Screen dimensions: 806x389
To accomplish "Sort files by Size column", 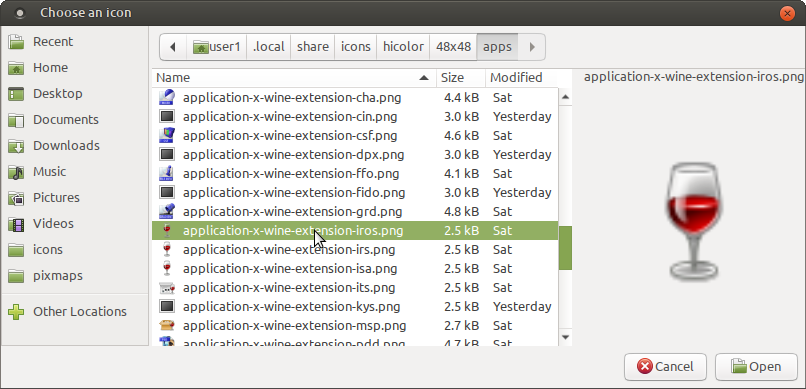I will coord(461,78).
